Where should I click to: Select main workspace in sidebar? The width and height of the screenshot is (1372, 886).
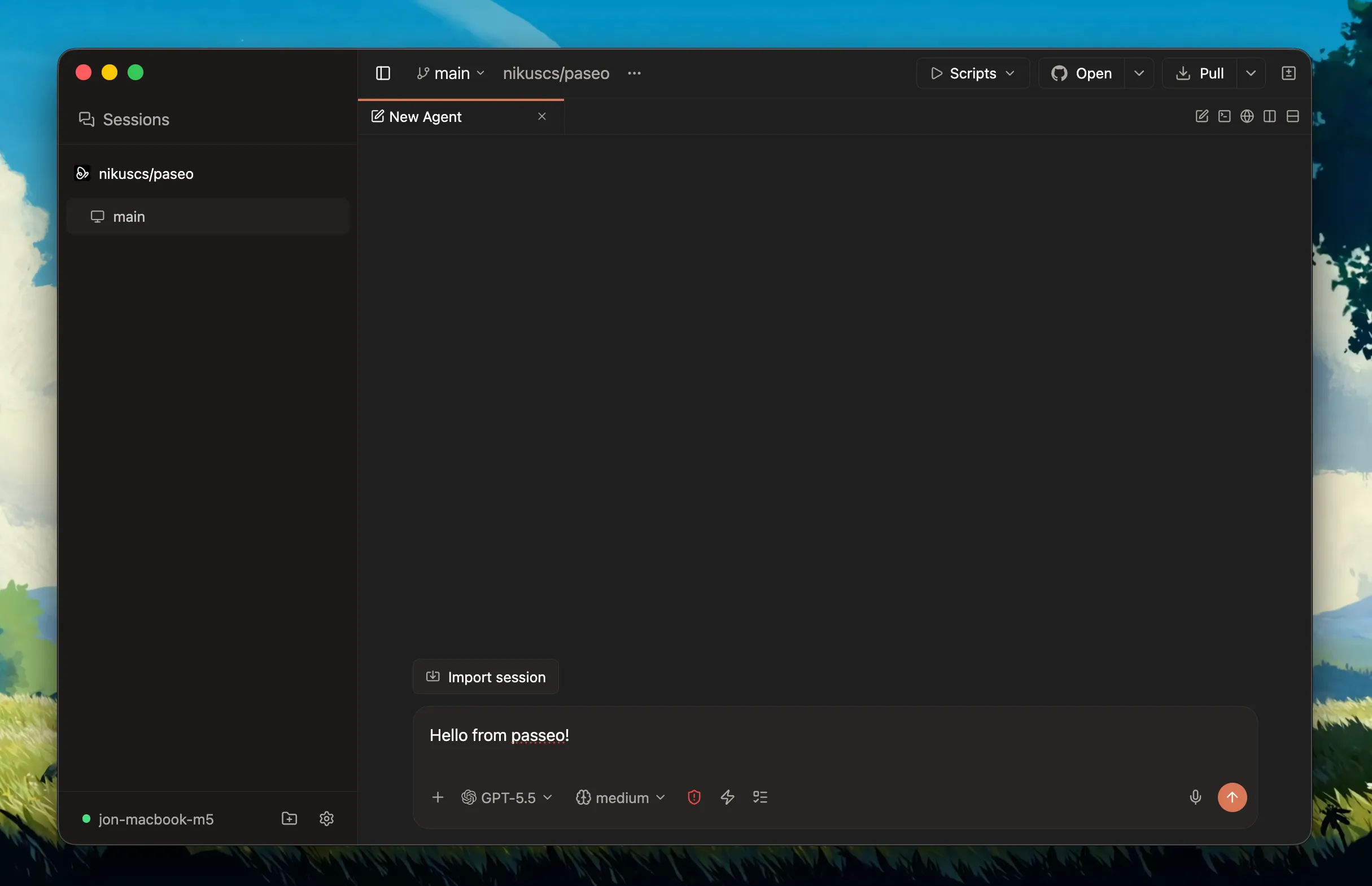tap(208, 216)
